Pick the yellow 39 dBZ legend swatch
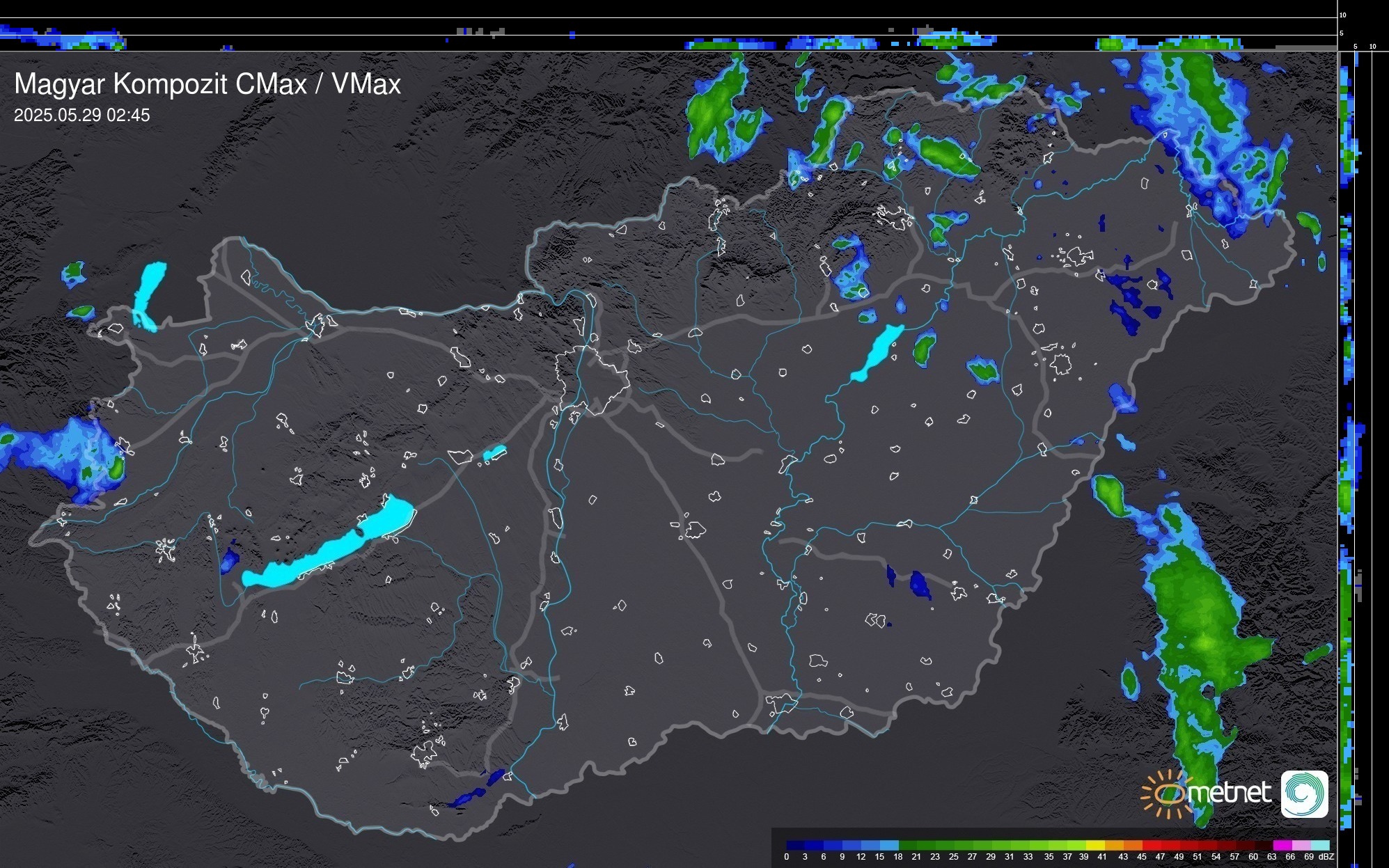 (x=1094, y=845)
